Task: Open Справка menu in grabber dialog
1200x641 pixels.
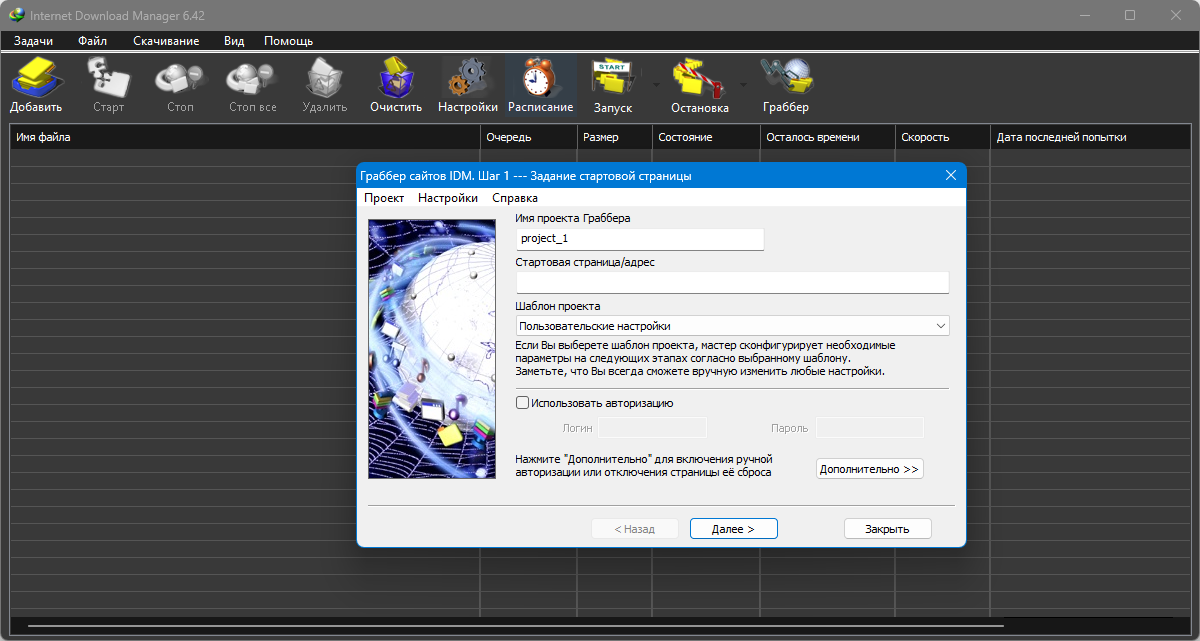Action: coord(515,198)
